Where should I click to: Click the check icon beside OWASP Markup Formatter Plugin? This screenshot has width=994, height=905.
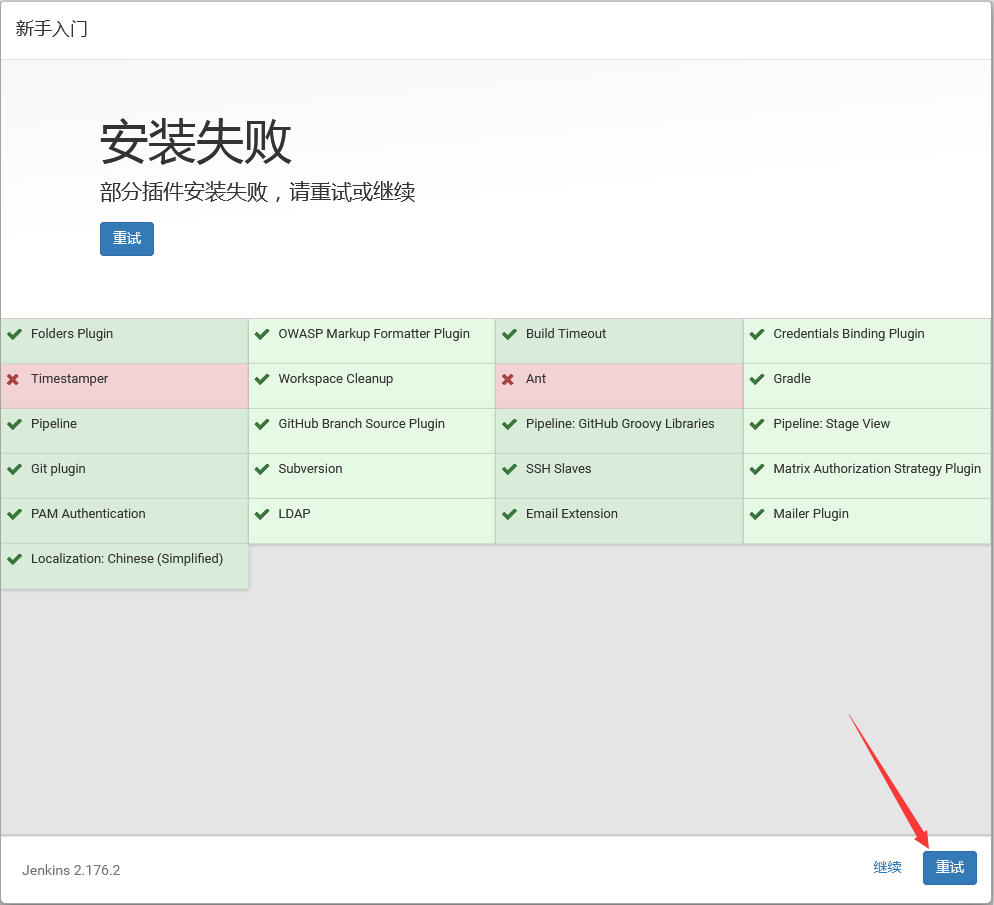[x=262, y=334]
